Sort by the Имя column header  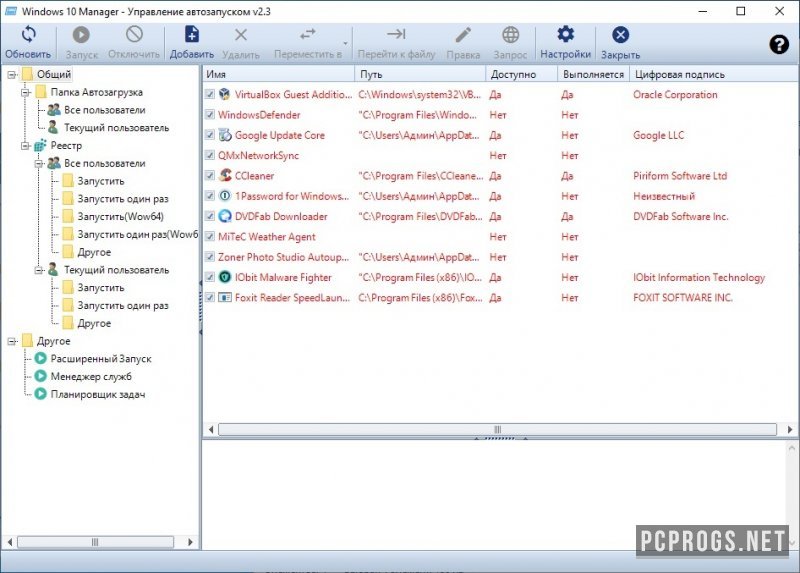[278, 74]
